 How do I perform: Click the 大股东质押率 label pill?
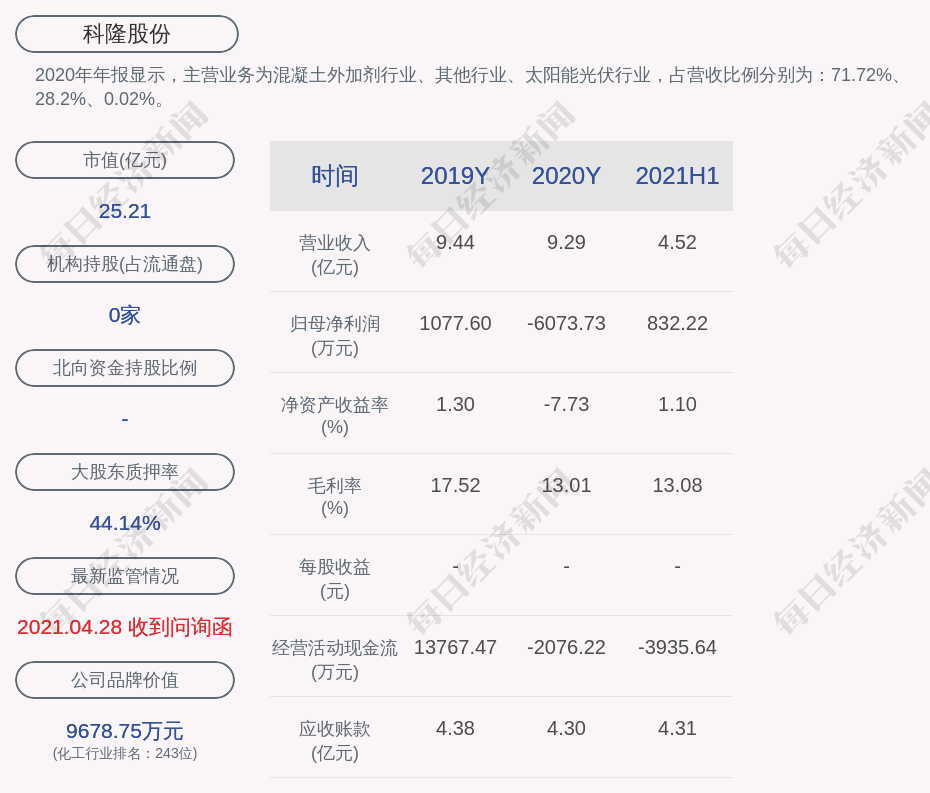(125, 472)
